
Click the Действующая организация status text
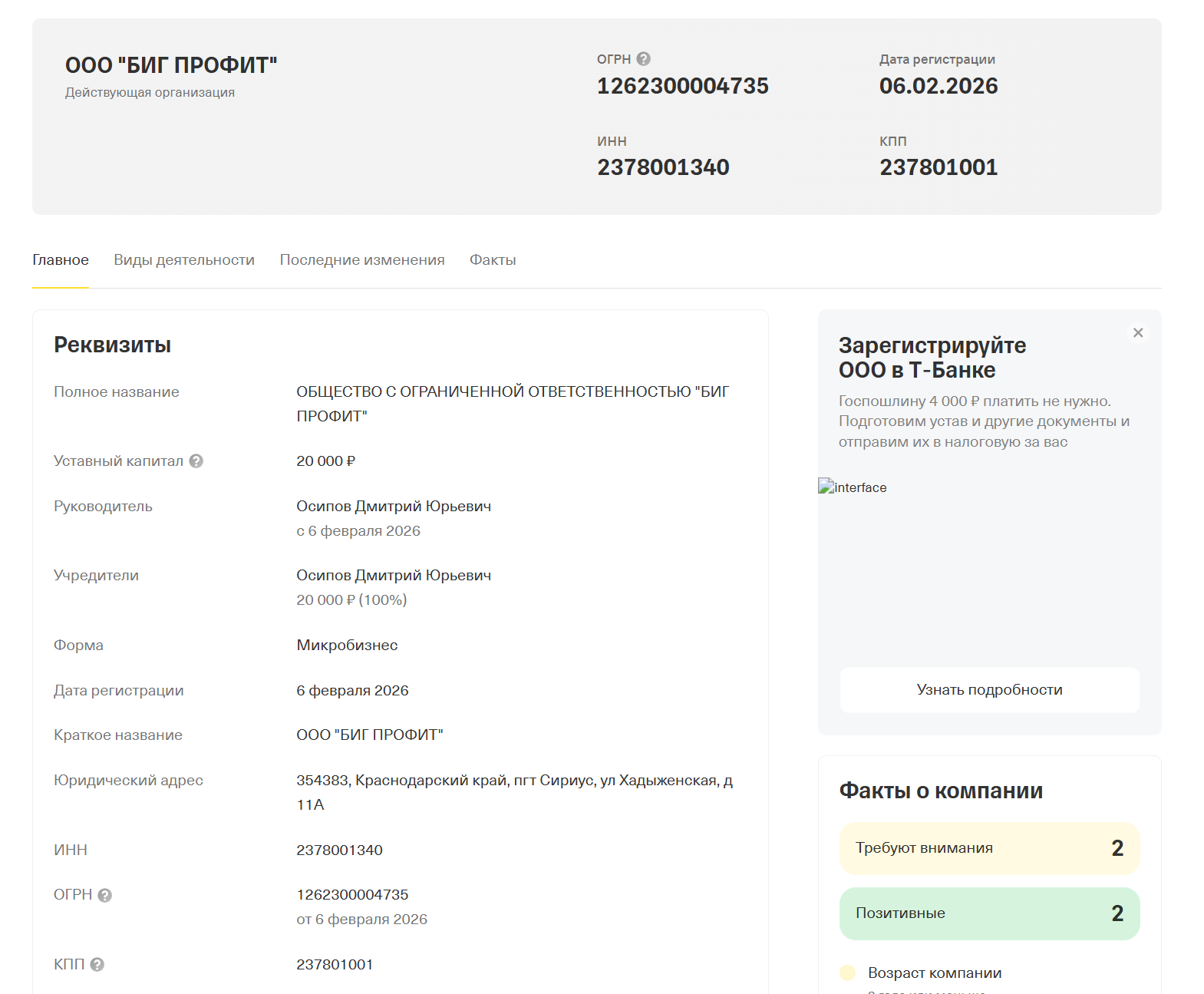[150, 93]
